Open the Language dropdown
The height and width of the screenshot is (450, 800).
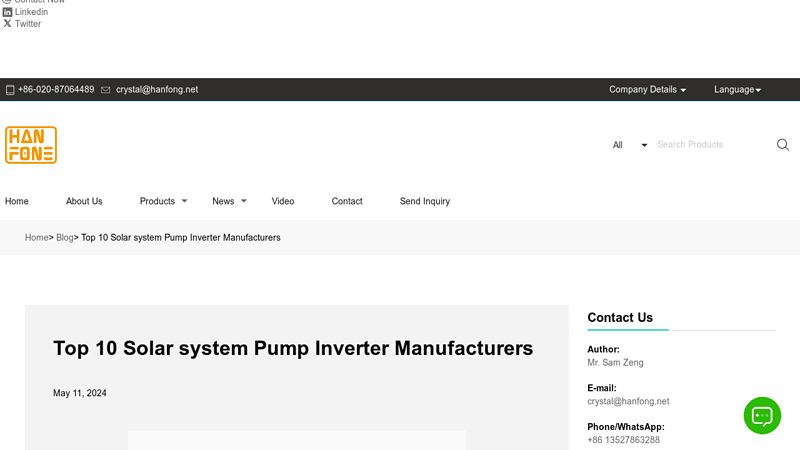pos(737,89)
